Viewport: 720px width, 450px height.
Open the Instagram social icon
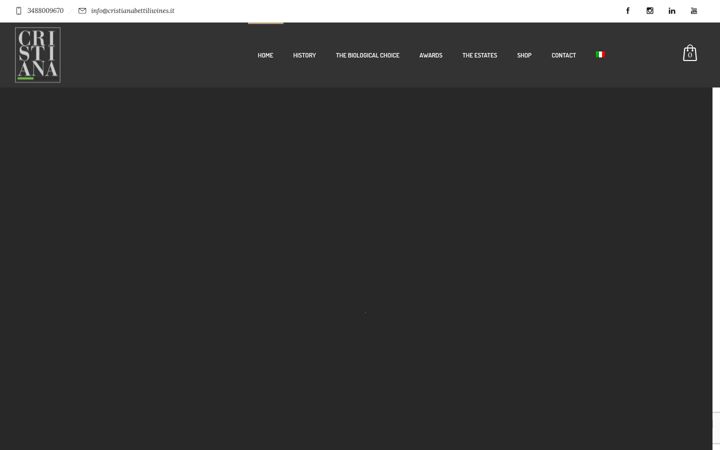[650, 11]
